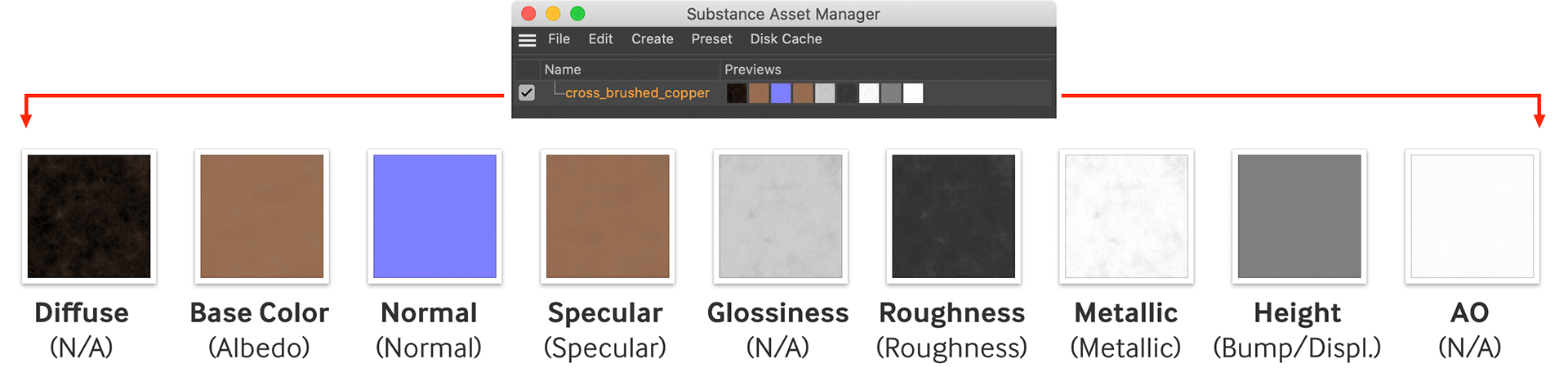1568x368 pixels.
Task: Open the Disk Cache menu
Action: coord(786,39)
